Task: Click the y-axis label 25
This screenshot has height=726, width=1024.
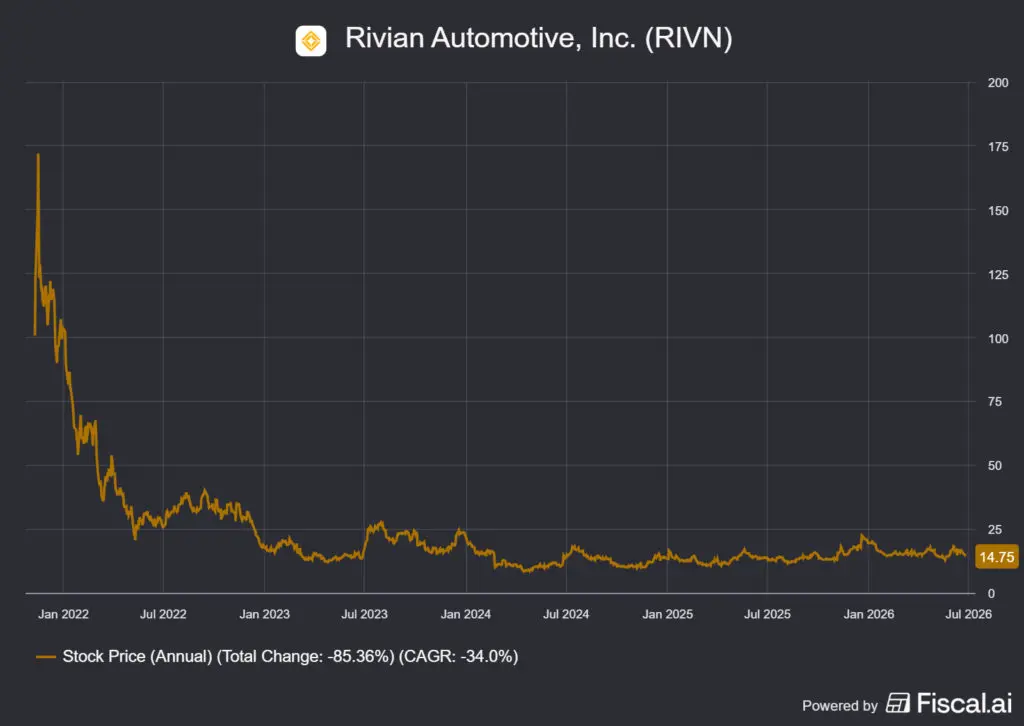Action: click(995, 529)
